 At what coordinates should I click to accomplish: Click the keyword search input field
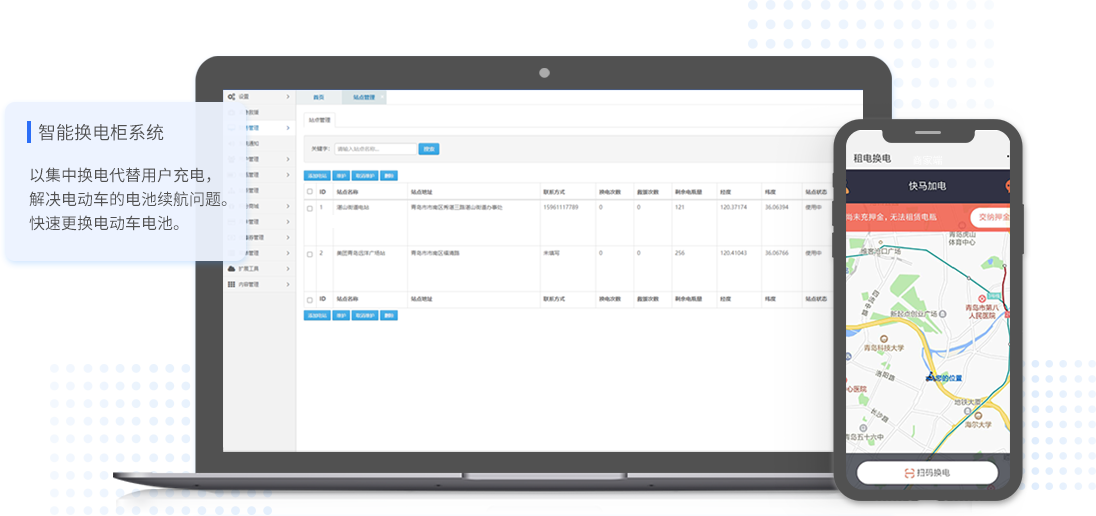click(375, 149)
